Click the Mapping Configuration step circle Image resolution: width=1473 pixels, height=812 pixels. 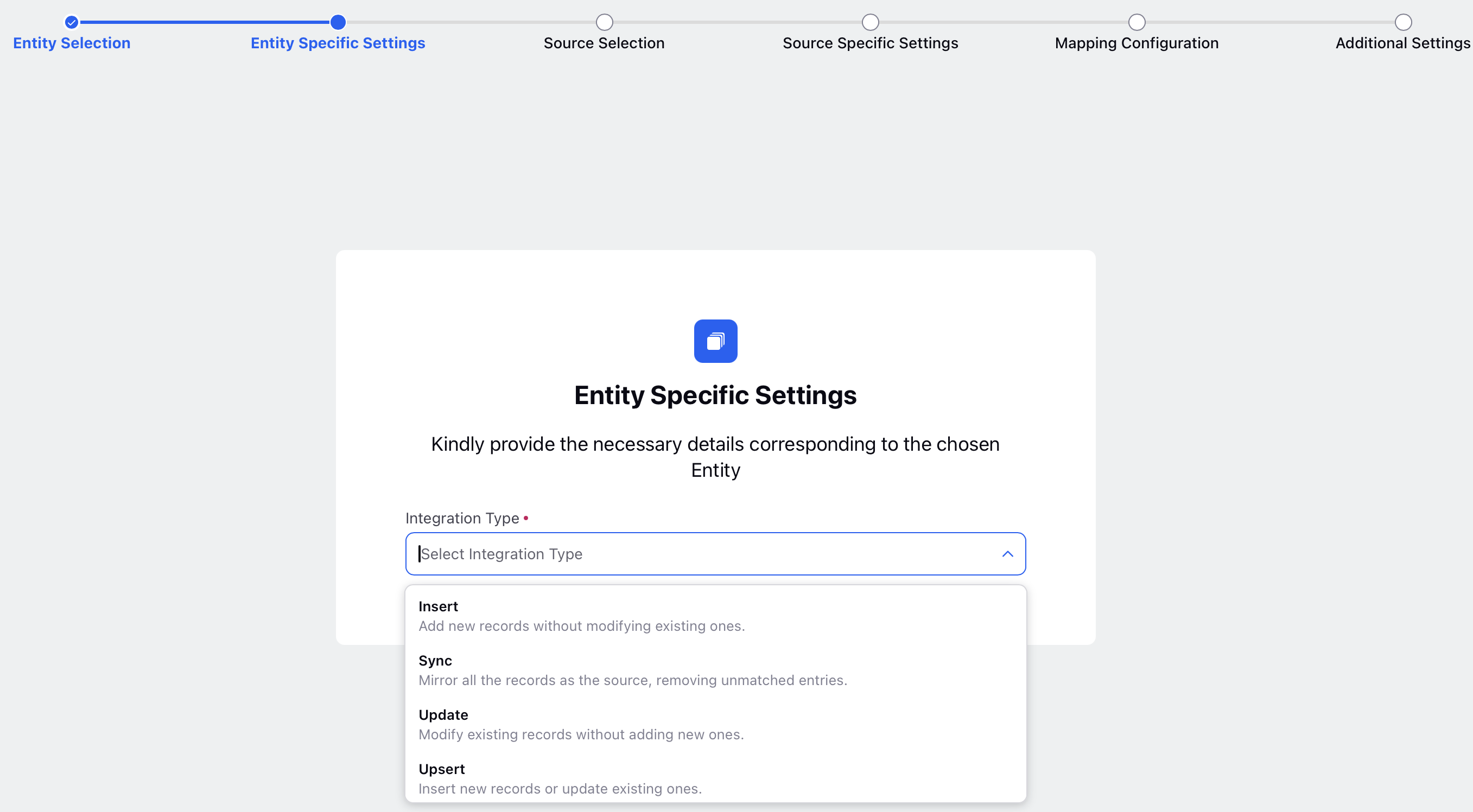click(x=1137, y=22)
